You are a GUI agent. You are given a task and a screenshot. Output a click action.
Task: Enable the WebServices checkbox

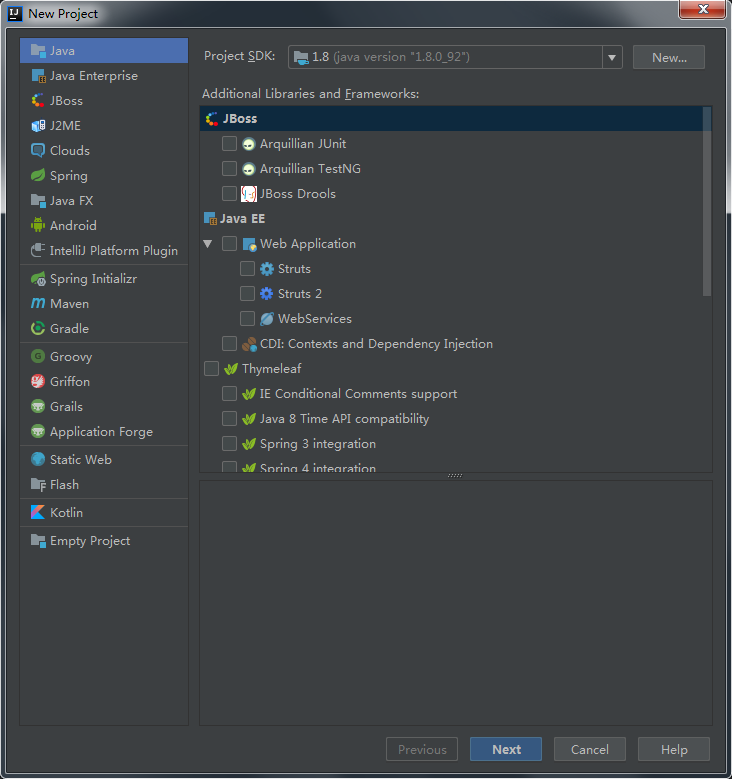(x=247, y=318)
